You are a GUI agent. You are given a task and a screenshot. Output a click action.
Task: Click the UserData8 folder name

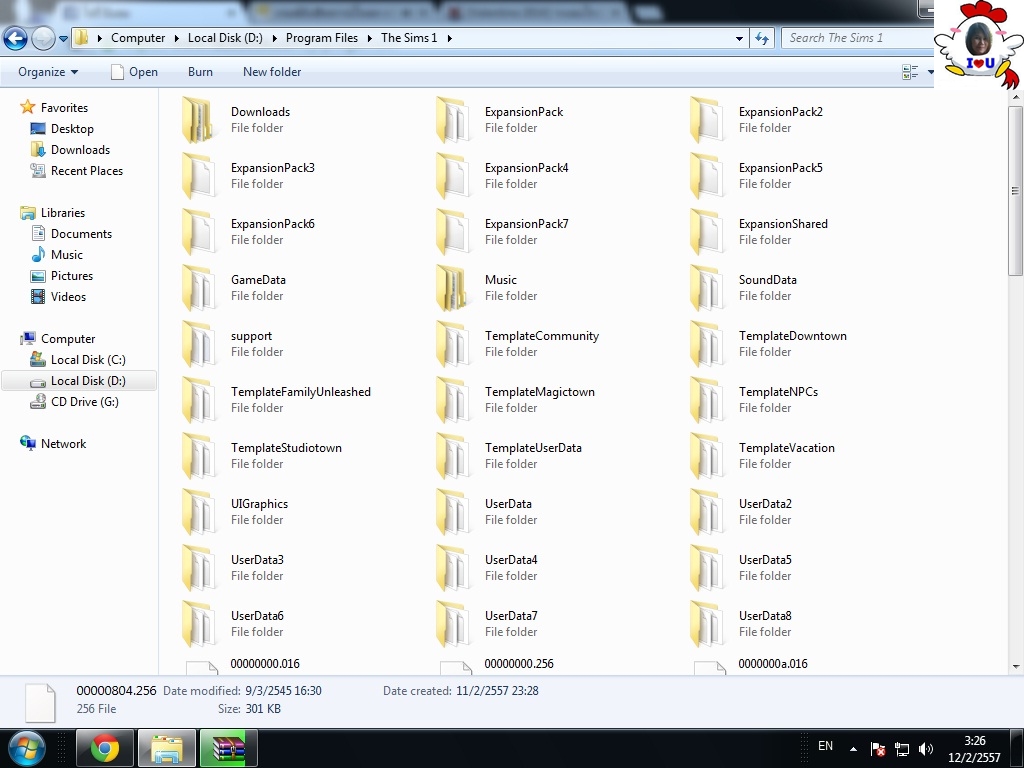coord(765,616)
